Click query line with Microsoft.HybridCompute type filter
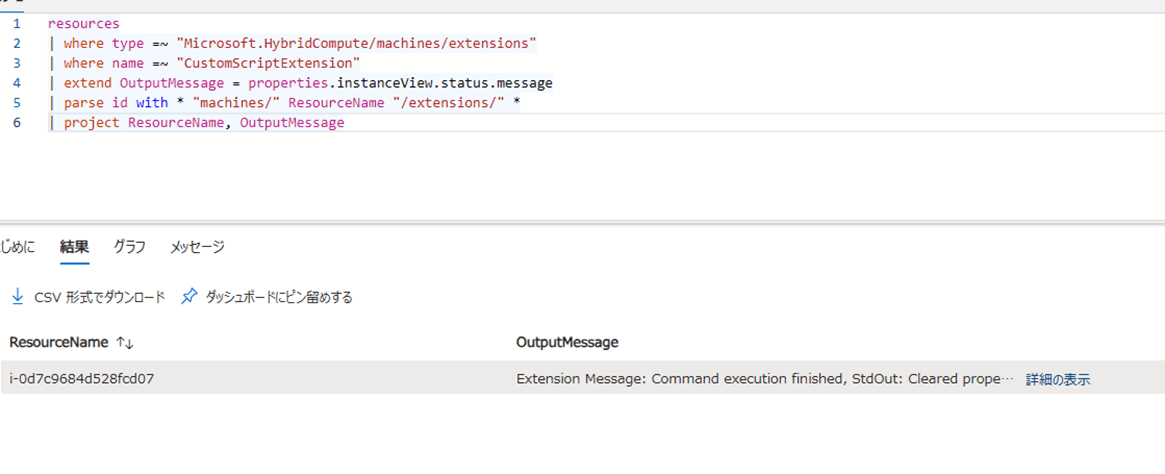Viewport: 1165px width, 474px height. click(293, 44)
